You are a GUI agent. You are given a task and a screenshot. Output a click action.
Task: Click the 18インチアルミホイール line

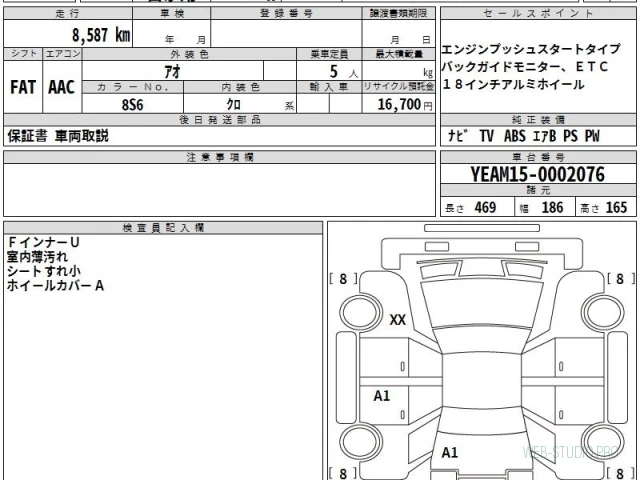pos(513,84)
